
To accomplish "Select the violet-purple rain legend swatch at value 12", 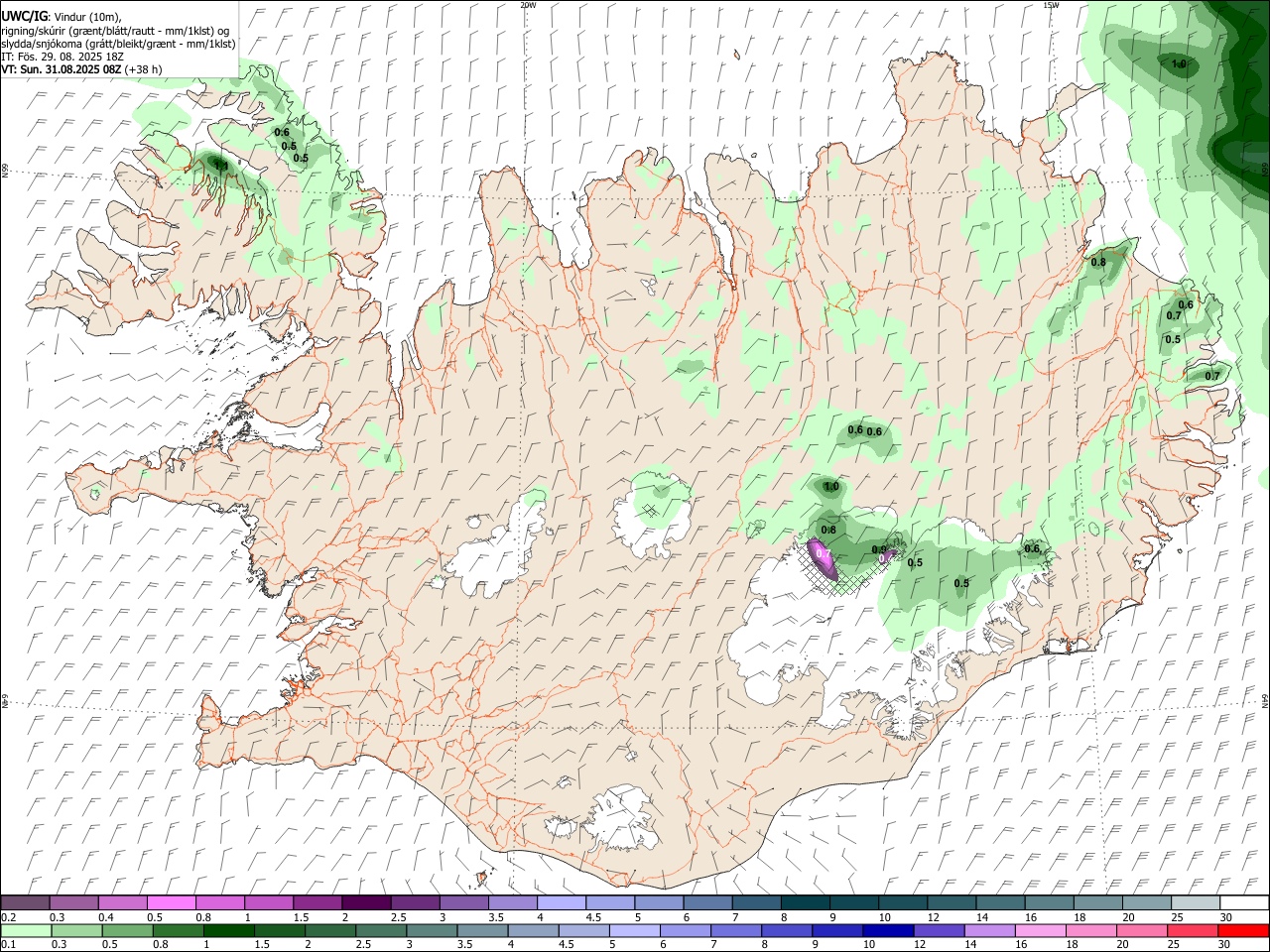I will [939, 930].
